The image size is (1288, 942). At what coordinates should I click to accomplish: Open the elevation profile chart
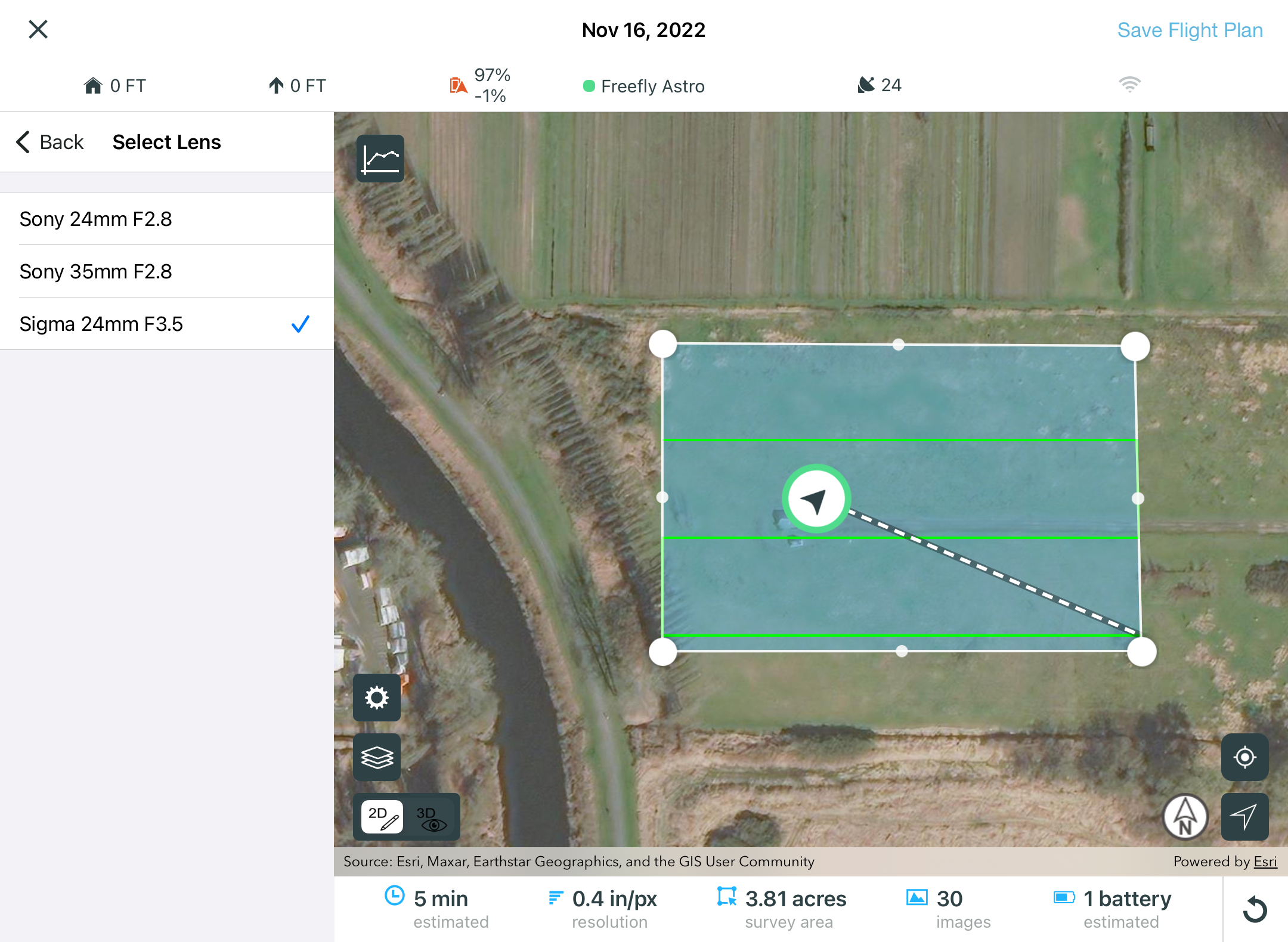tap(380, 159)
